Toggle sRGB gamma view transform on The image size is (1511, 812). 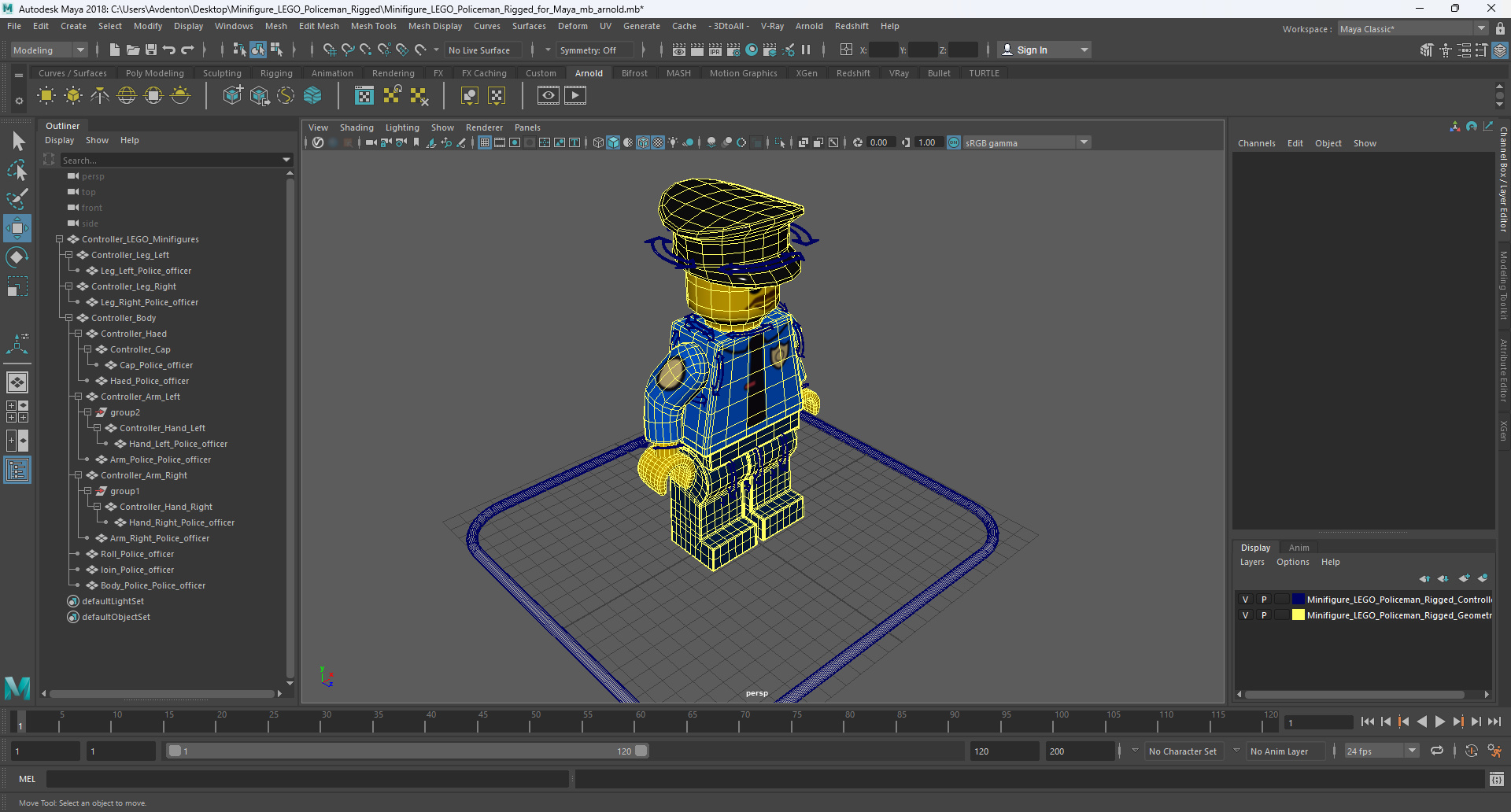(954, 142)
